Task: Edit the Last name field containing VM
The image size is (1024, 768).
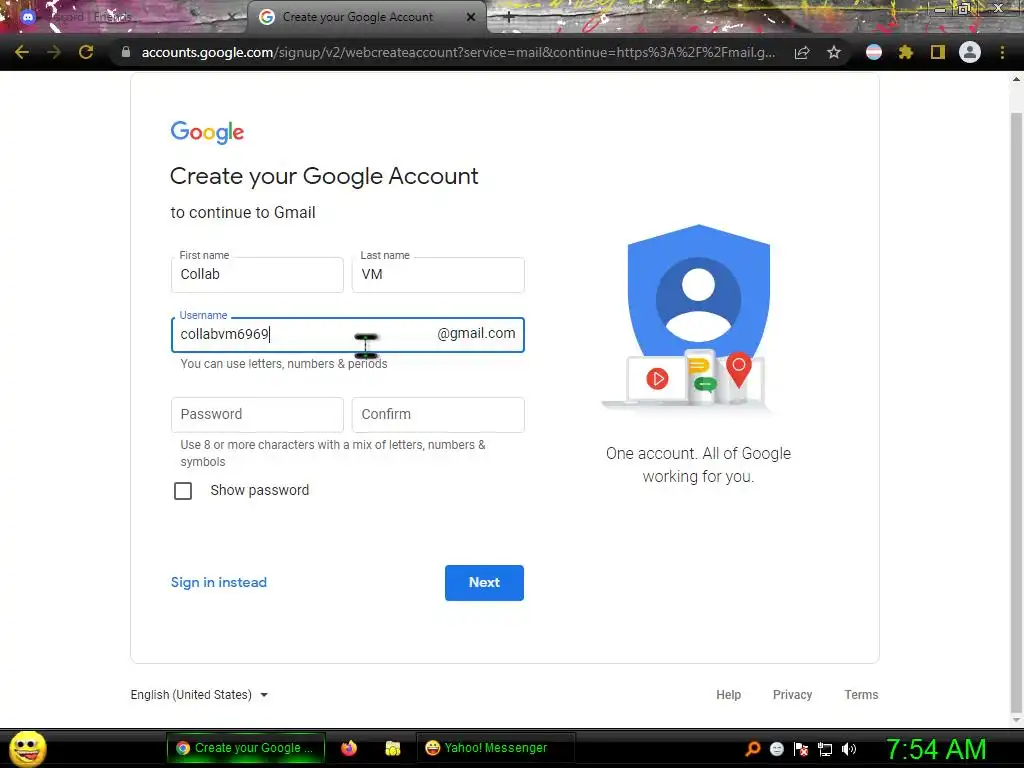Action: (438, 274)
